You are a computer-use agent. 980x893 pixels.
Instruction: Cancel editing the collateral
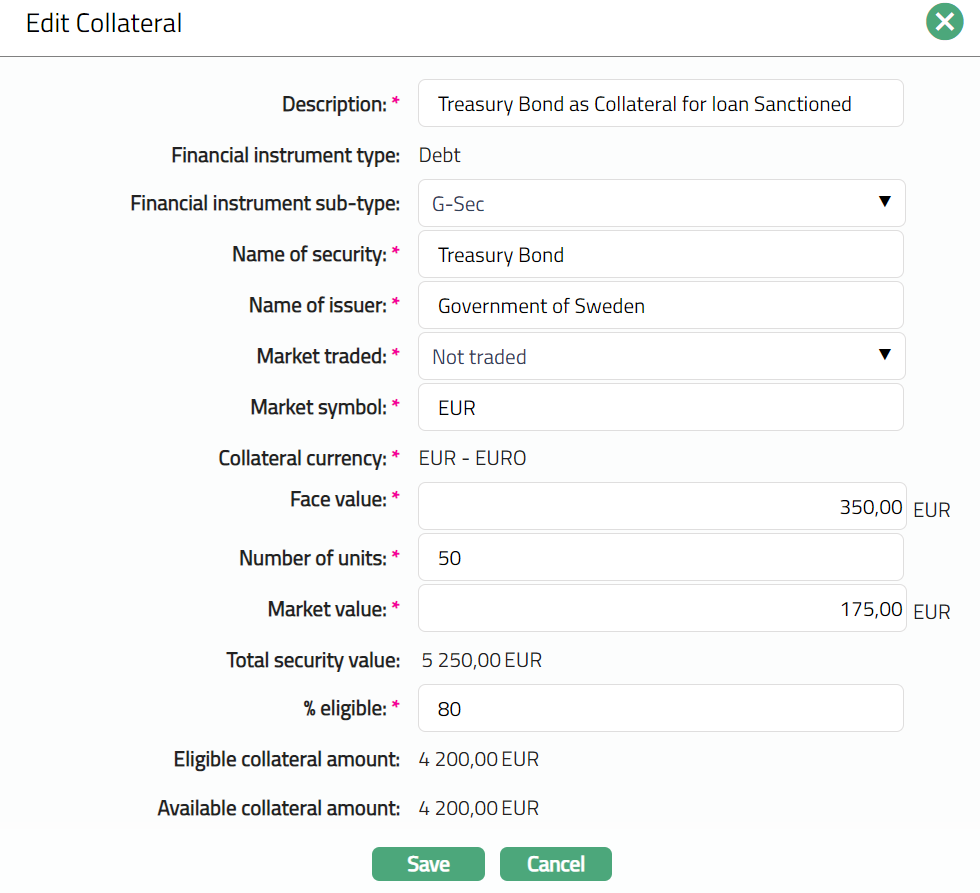pyautogui.click(x=555, y=864)
